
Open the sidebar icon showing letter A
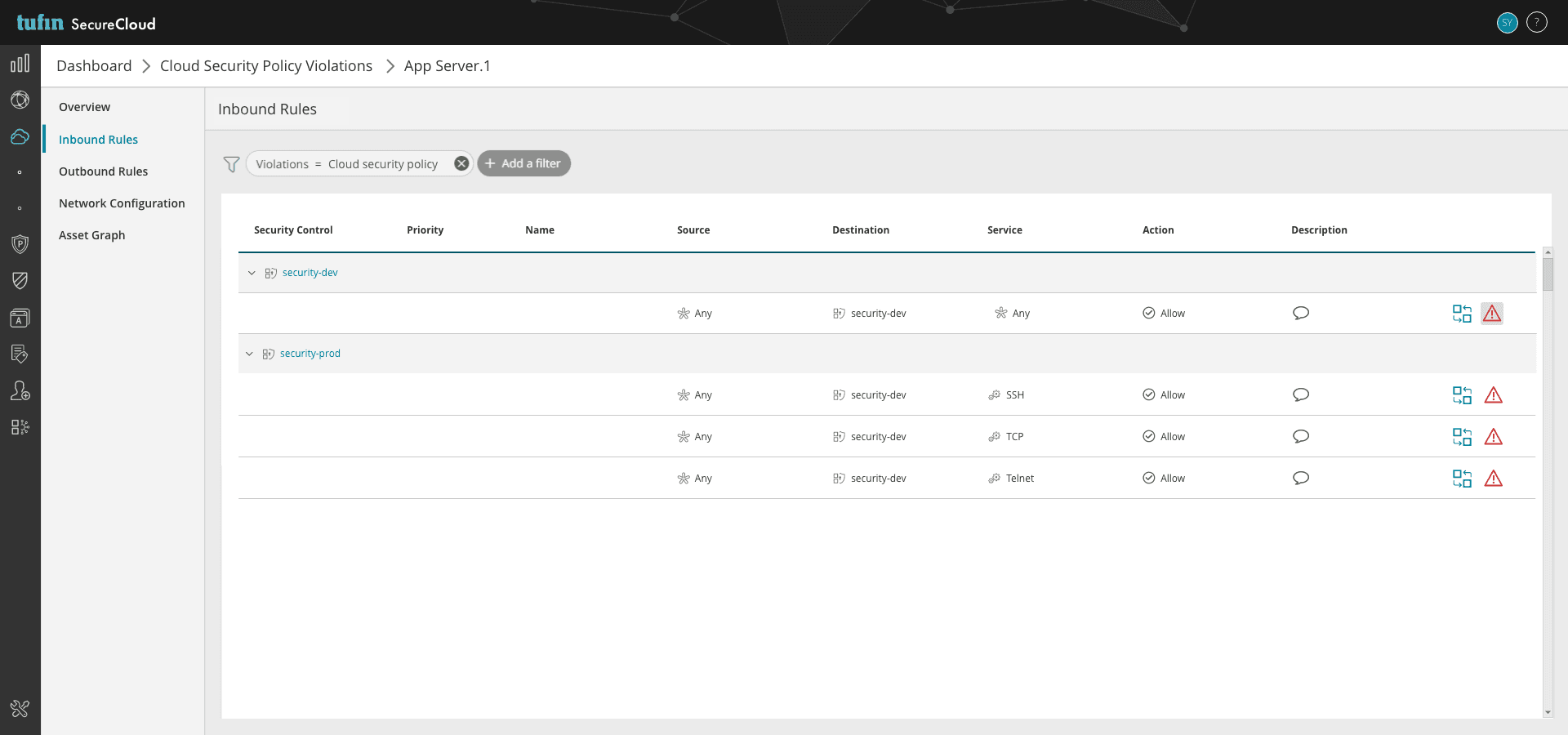[x=20, y=318]
